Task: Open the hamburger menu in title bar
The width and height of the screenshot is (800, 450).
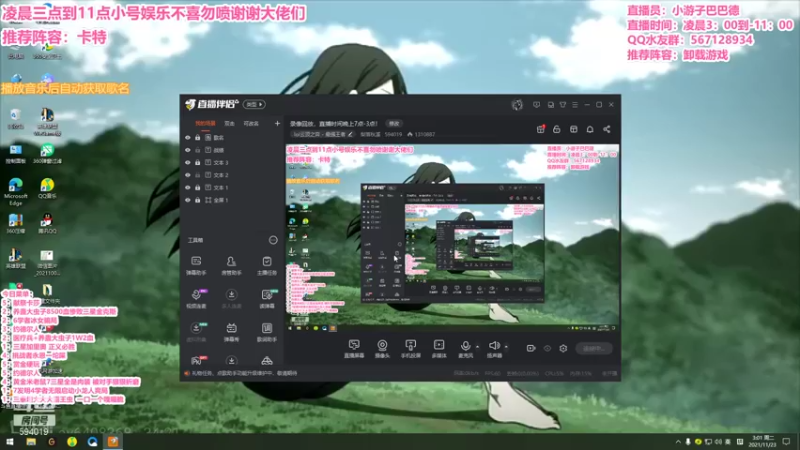Action: [x=575, y=105]
